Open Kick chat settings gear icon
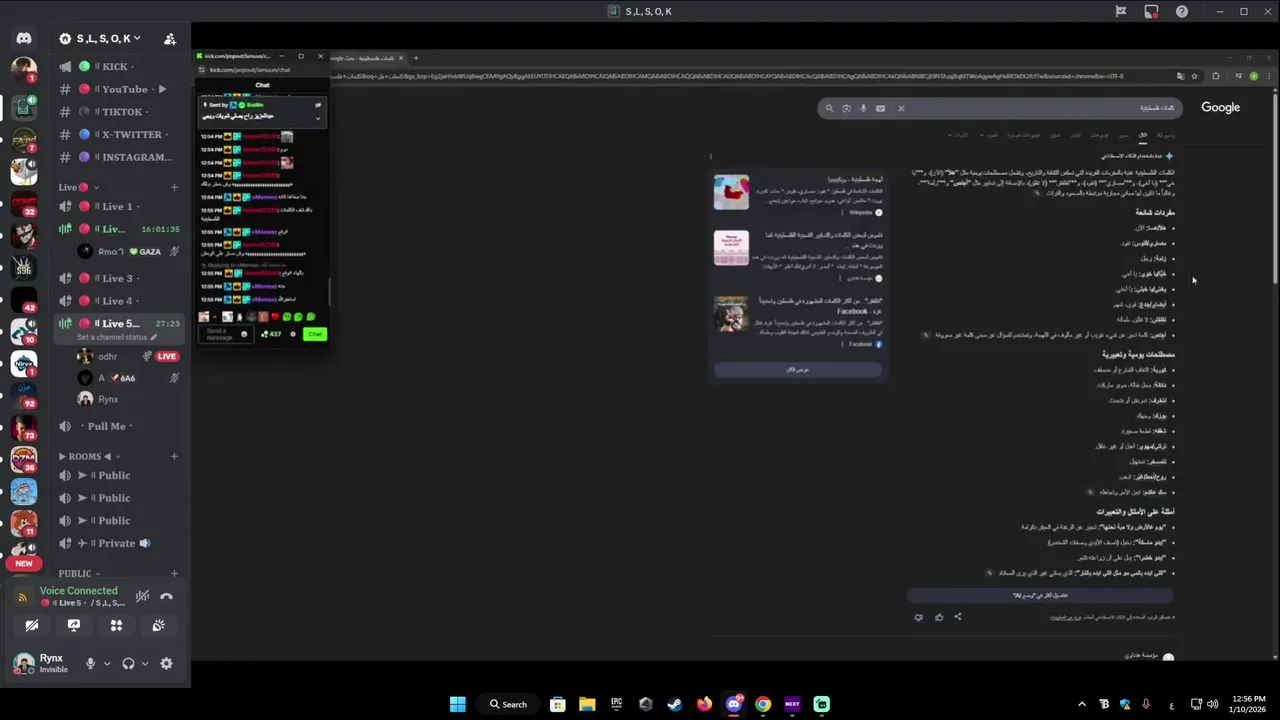Viewport: 1280px width, 720px height. (293, 334)
